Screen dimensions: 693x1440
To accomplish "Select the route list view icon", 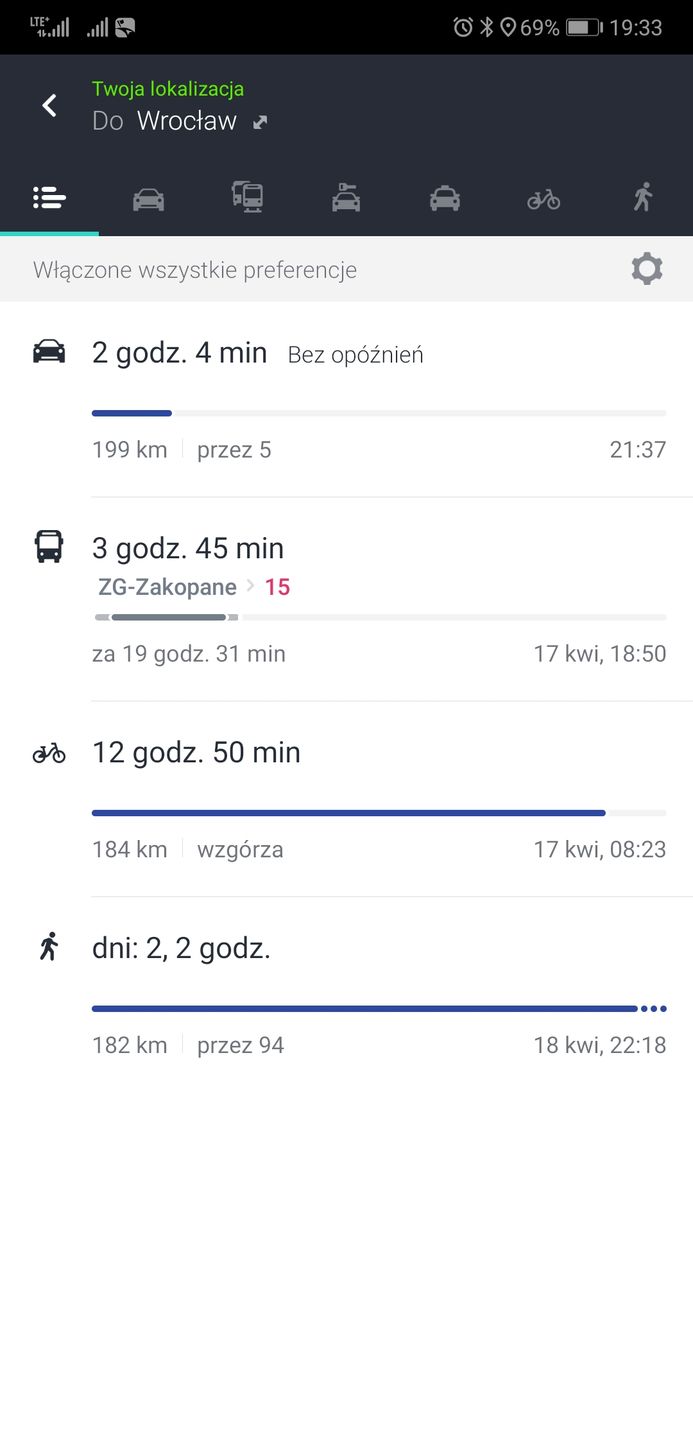I will pyautogui.click(x=49, y=199).
